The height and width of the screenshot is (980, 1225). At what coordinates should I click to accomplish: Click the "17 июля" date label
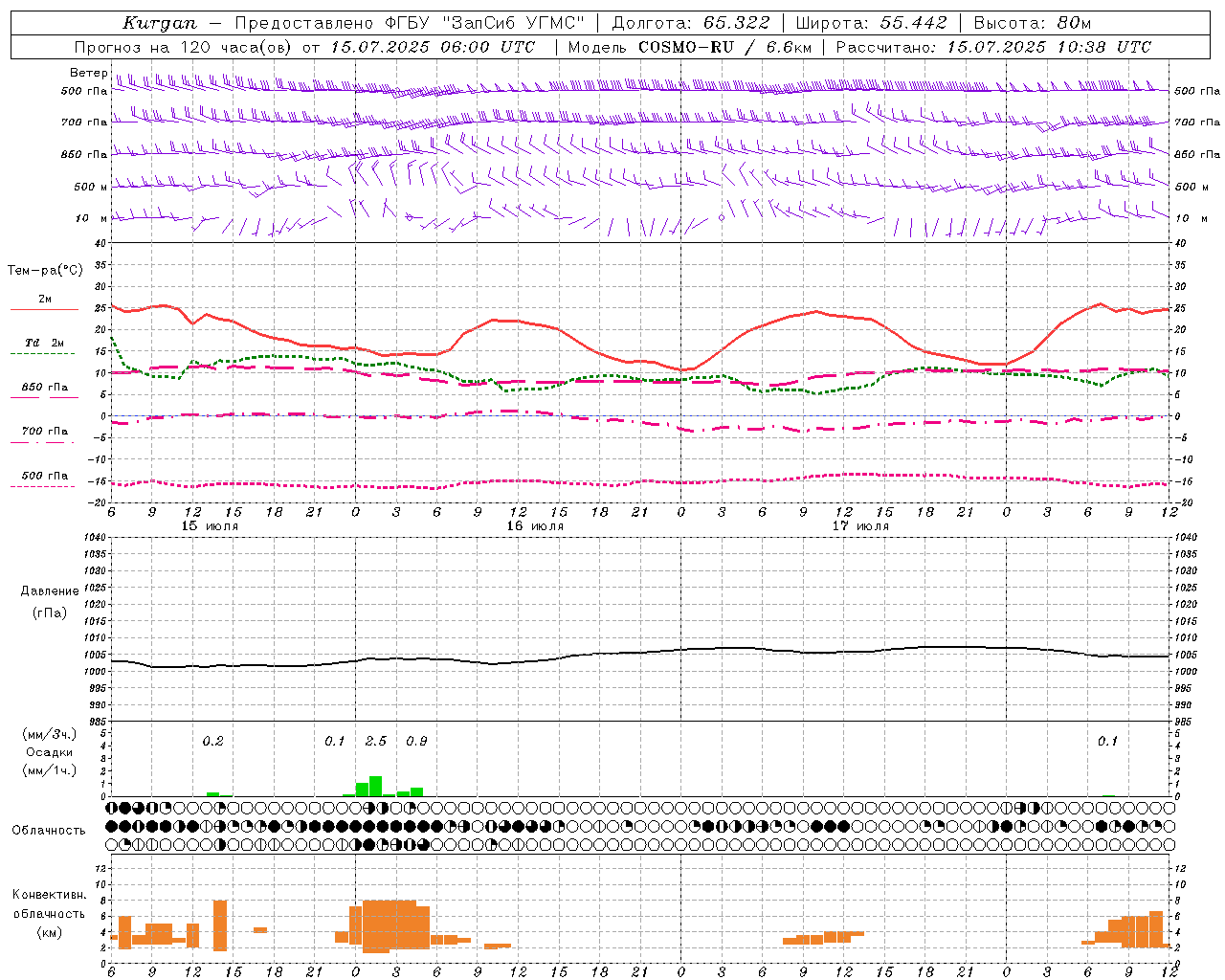[x=860, y=526]
